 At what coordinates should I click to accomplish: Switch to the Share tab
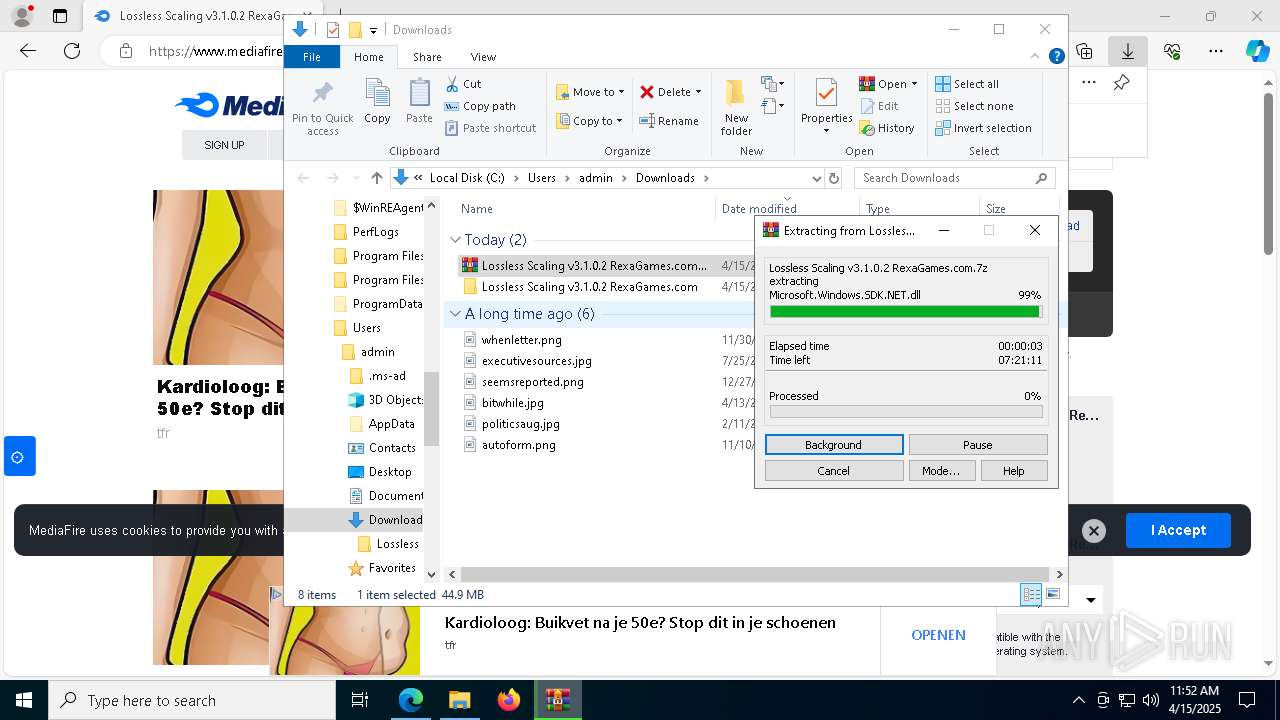[427, 57]
